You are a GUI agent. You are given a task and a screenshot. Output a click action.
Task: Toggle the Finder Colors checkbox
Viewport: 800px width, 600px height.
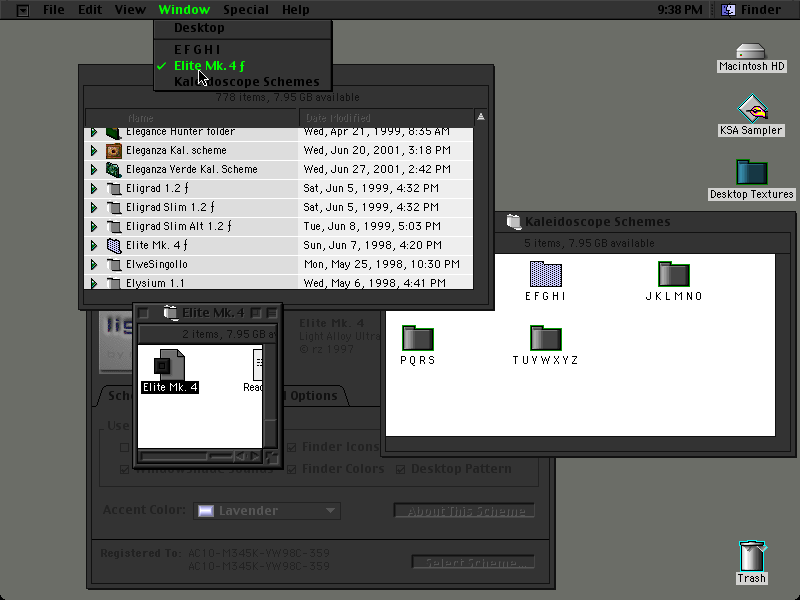[291, 469]
